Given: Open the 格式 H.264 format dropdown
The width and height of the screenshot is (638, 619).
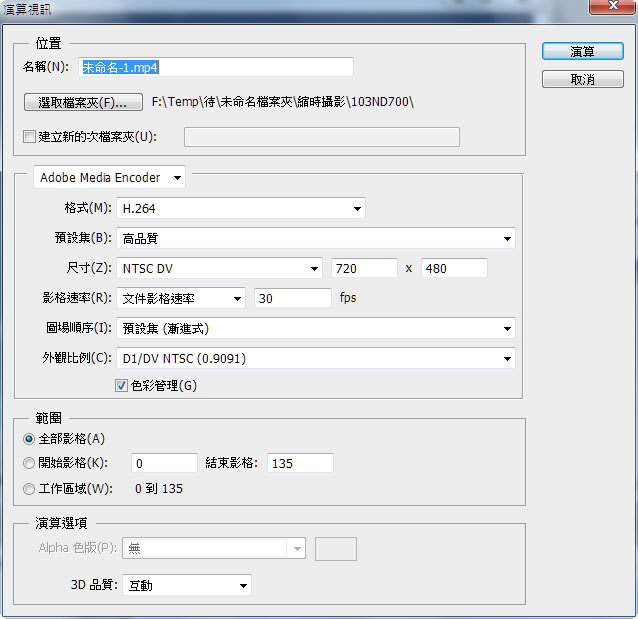Looking at the screenshot, I should tap(241, 208).
